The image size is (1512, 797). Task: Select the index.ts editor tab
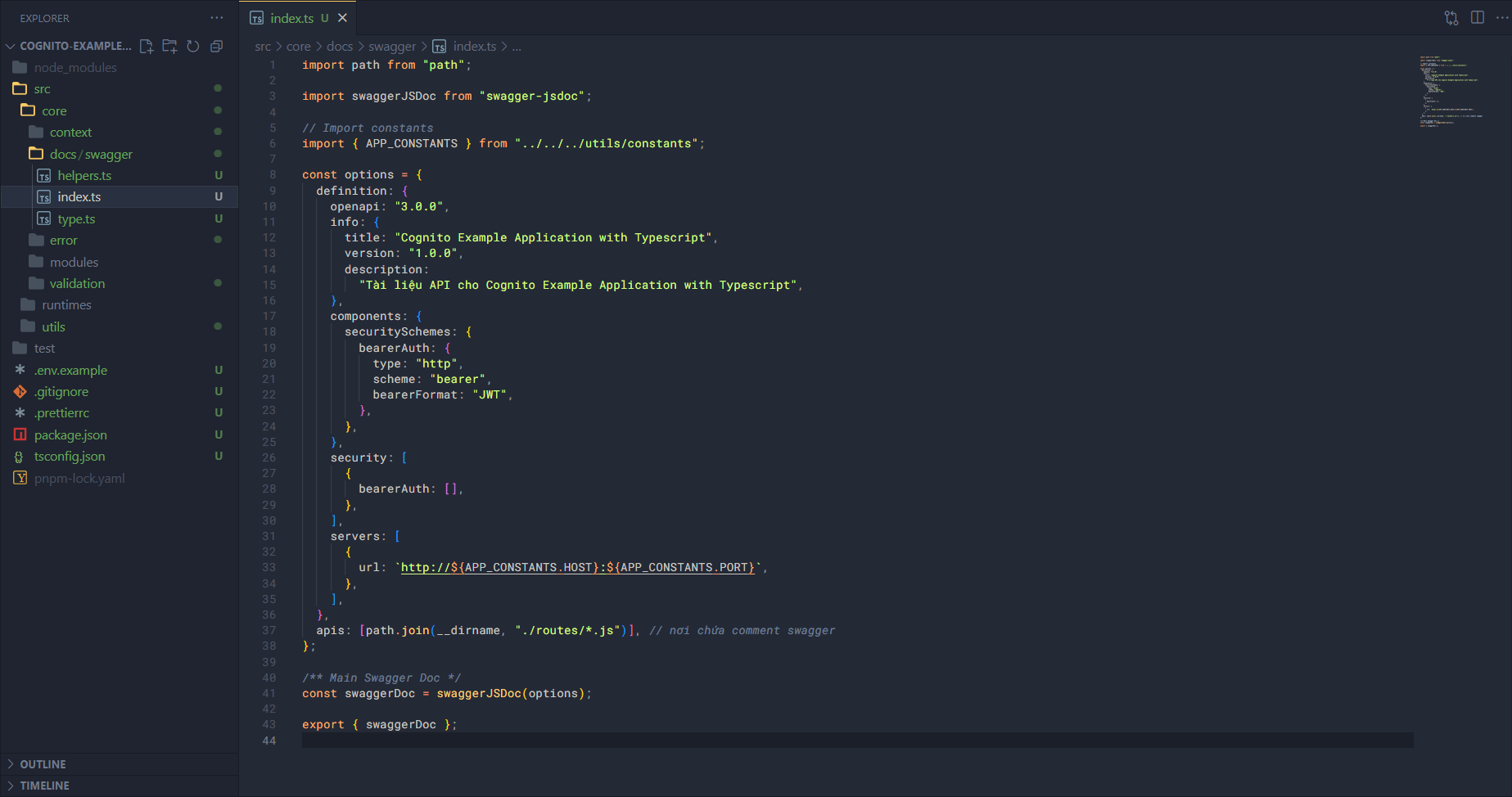tap(291, 18)
